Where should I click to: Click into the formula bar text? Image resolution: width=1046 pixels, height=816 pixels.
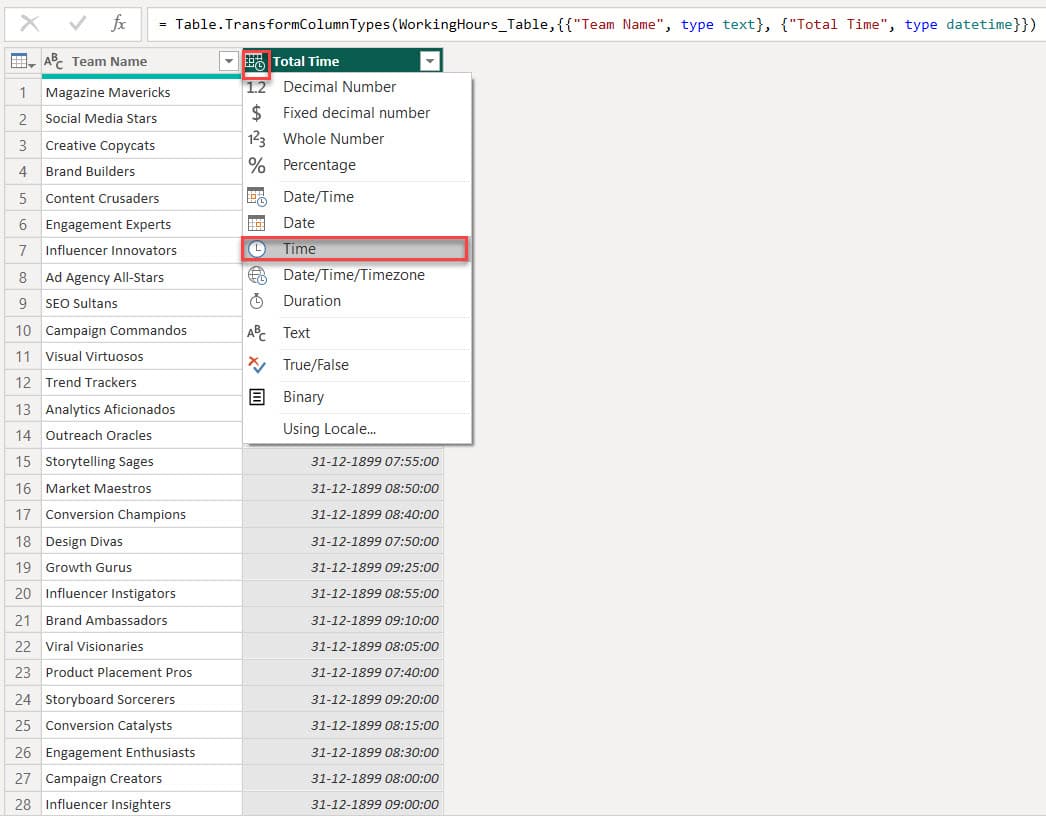click(x=597, y=25)
